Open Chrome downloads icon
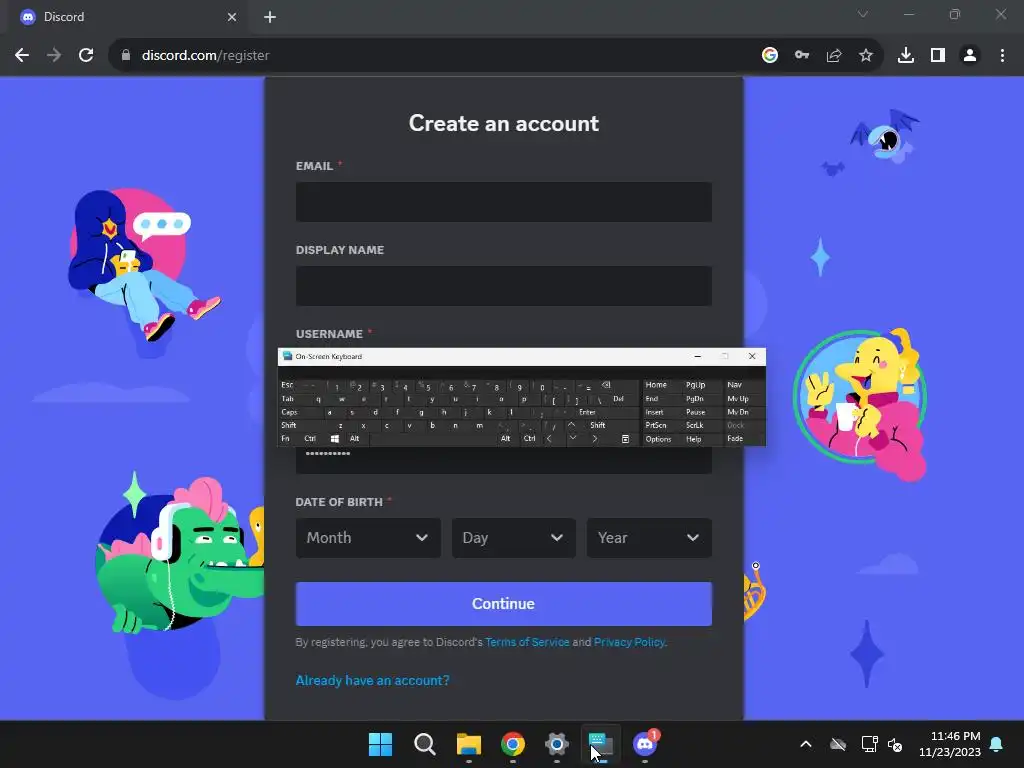 pos(906,56)
